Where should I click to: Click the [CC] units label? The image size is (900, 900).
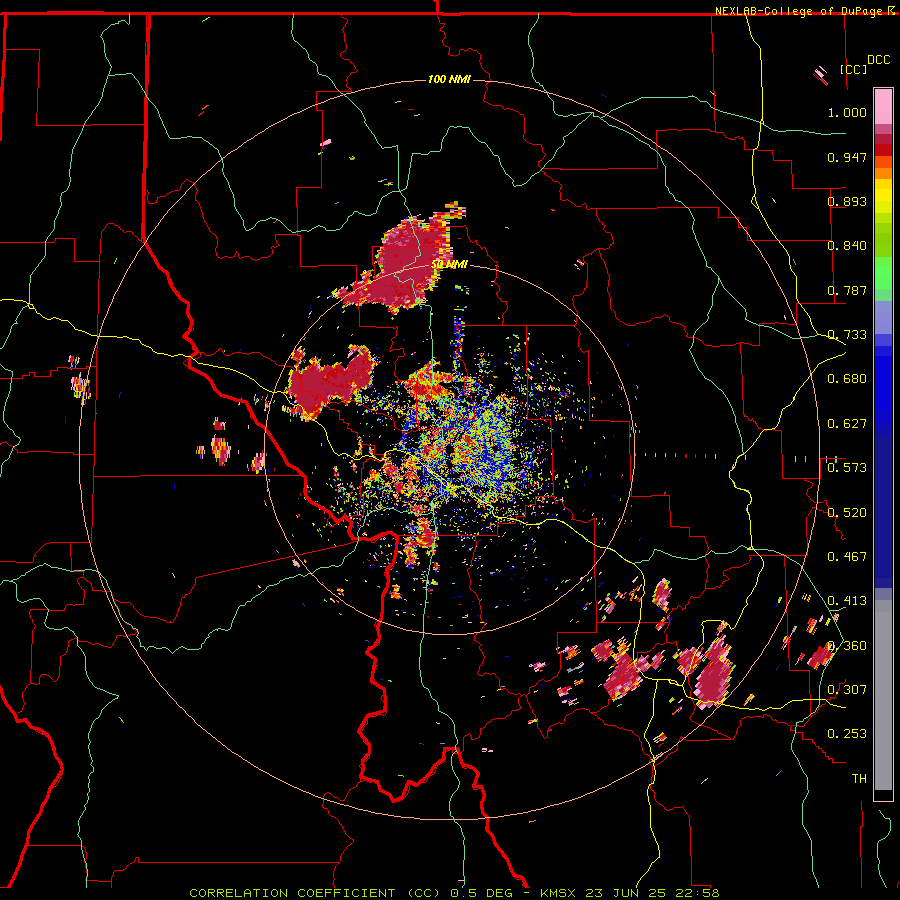[x=854, y=69]
